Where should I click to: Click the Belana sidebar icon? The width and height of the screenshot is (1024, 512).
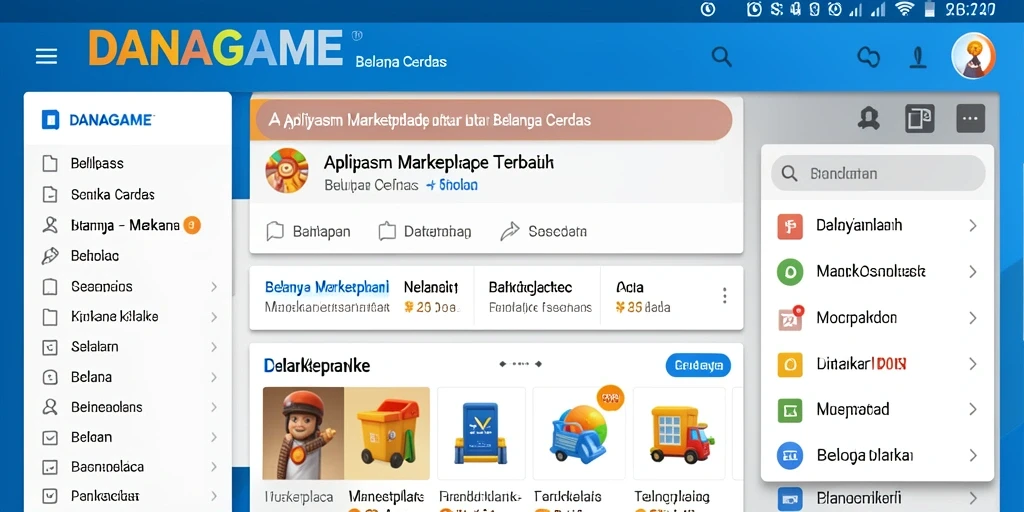[50, 377]
